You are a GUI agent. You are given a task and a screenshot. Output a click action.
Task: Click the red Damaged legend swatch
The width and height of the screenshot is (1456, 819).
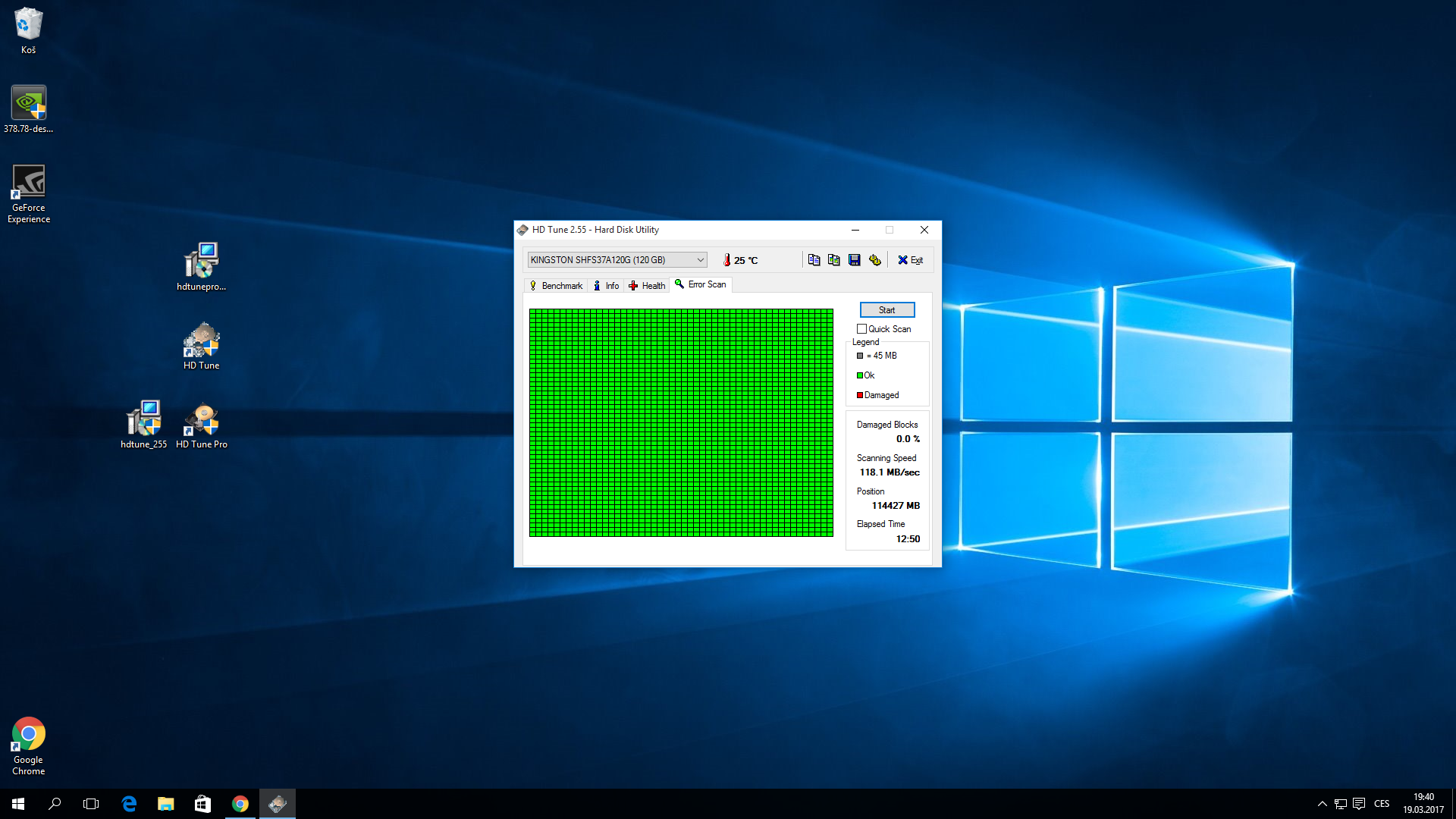pos(860,395)
